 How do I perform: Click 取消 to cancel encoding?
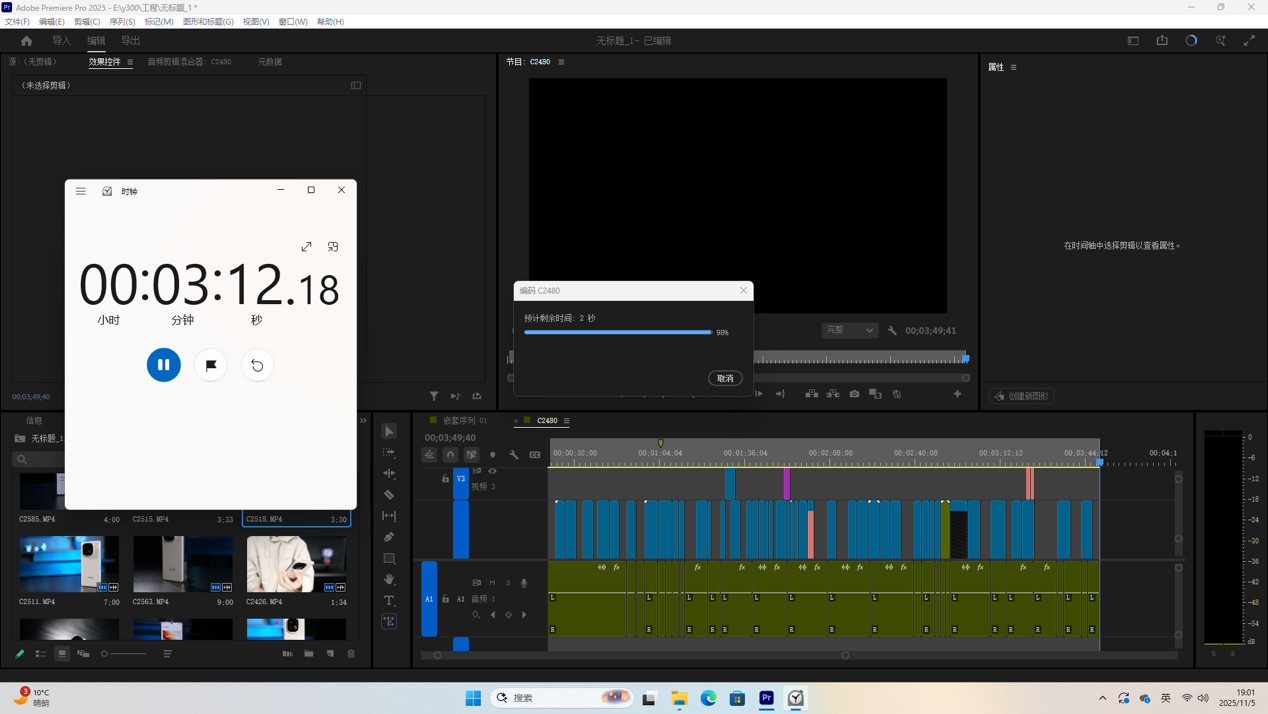[x=725, y=378]
